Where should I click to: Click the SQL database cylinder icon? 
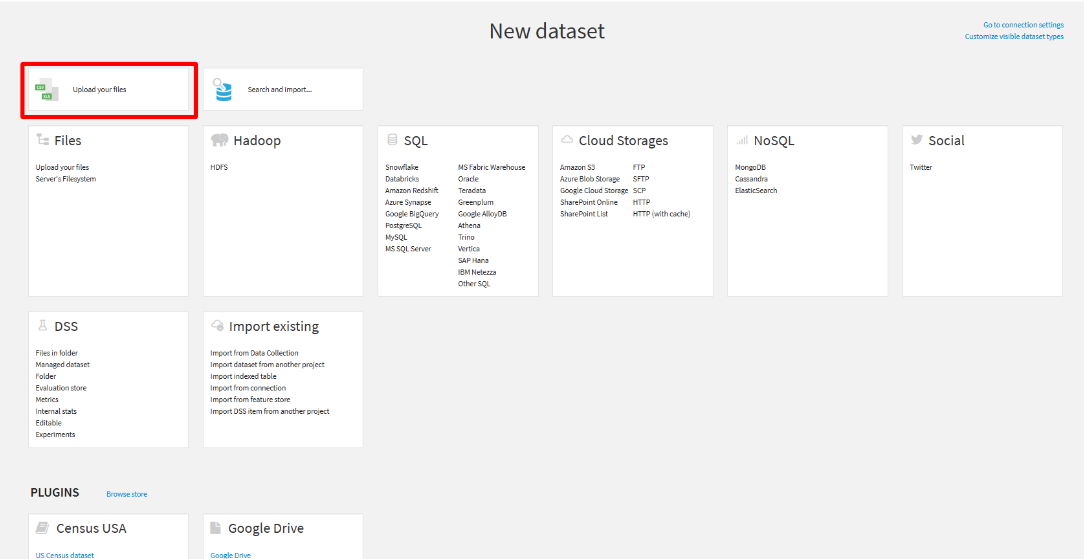(392, 140)
